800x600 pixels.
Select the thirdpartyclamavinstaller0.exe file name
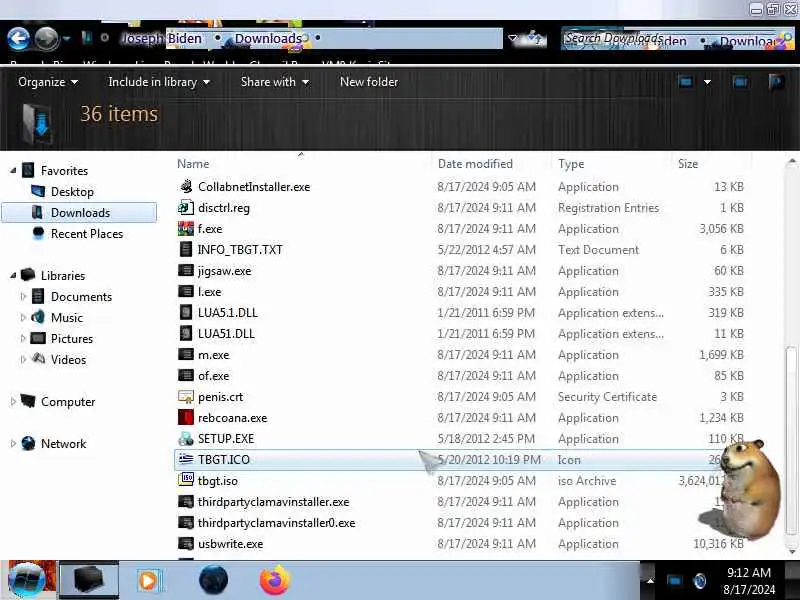276,523
